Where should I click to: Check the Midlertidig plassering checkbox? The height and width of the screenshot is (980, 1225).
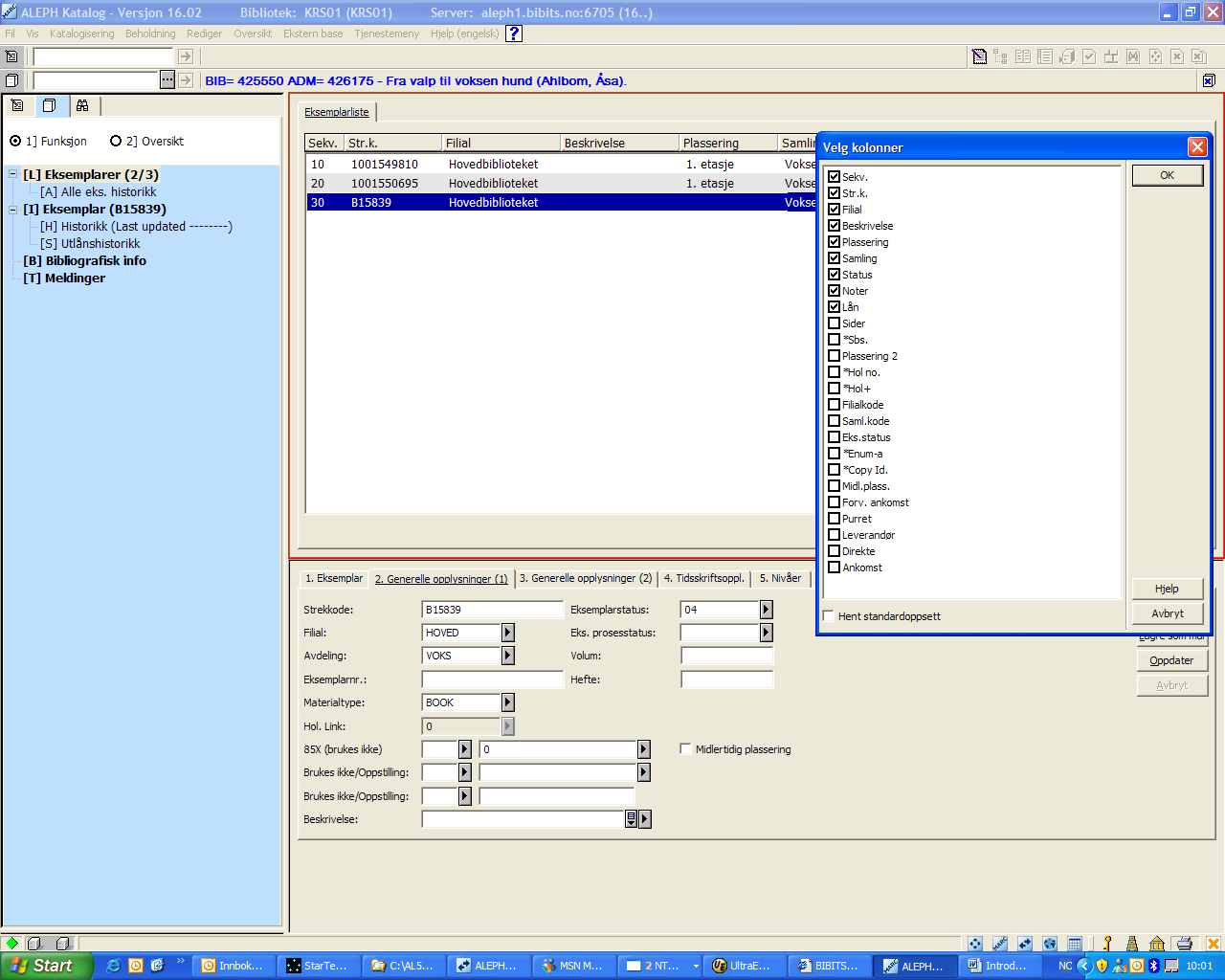coord(685,749)
